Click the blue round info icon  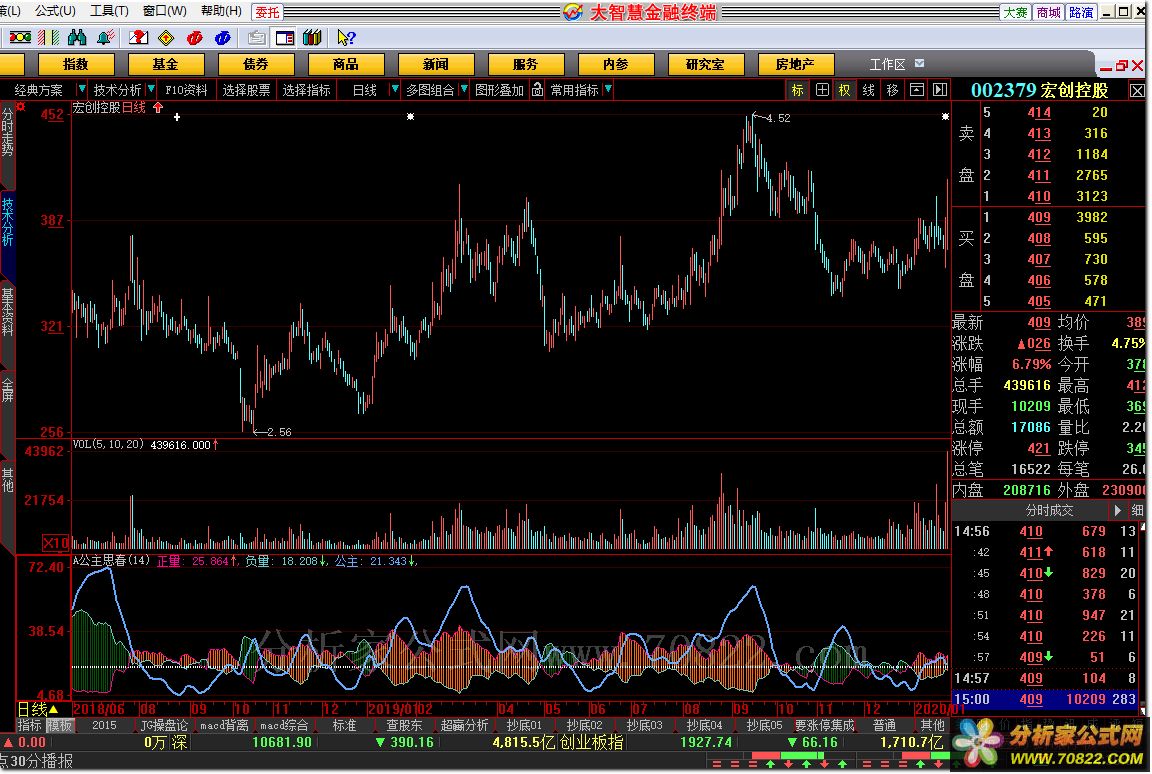pyautogui.click(x=223, y=37)
